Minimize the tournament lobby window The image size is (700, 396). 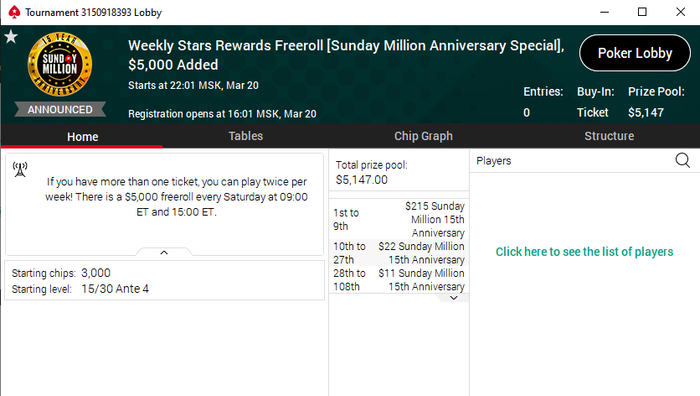click(604, 12)
